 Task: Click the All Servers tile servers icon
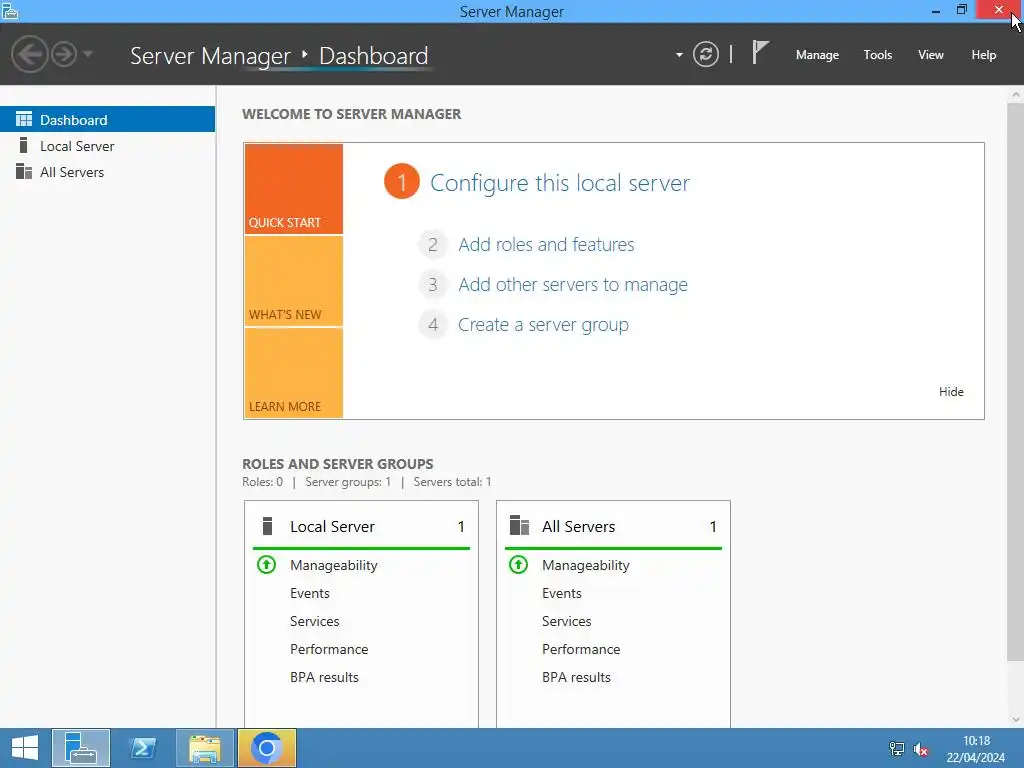pyautogui.click(x=519, y=525)
